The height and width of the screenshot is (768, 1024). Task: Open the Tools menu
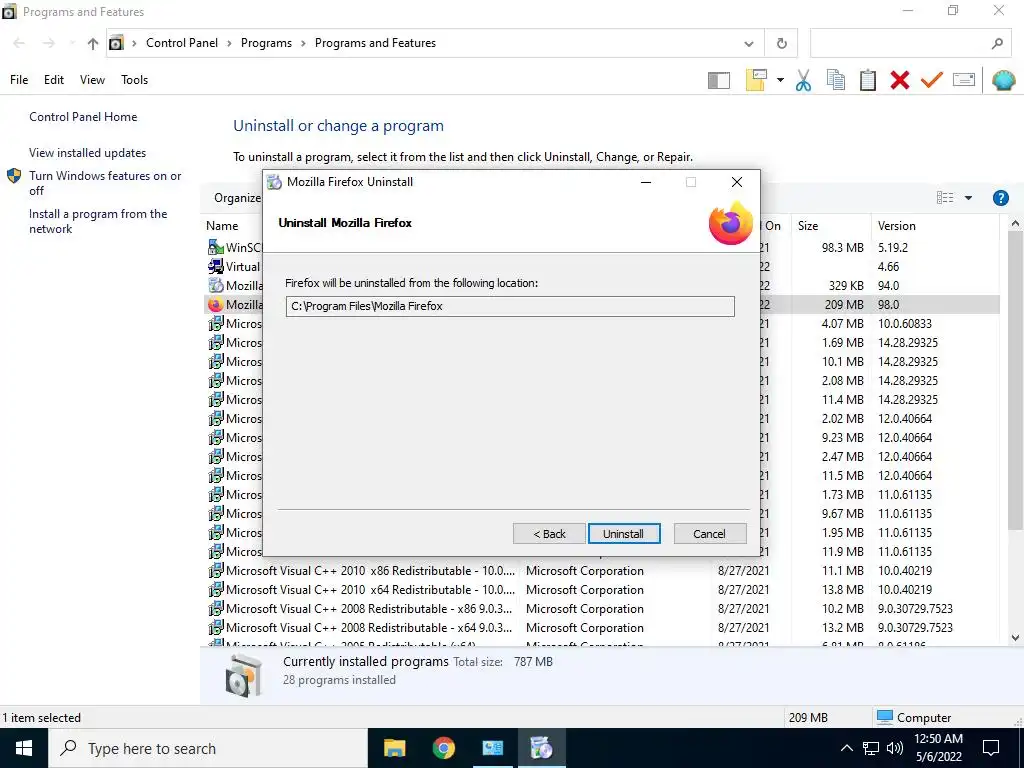click(135, 80)
